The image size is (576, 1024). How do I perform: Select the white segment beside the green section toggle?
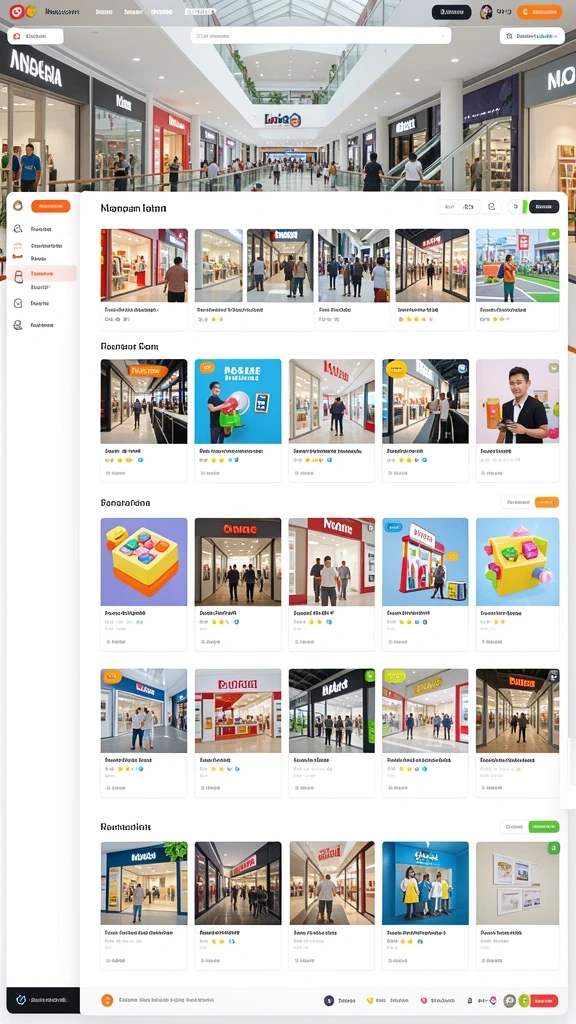[x=514, y=827]
